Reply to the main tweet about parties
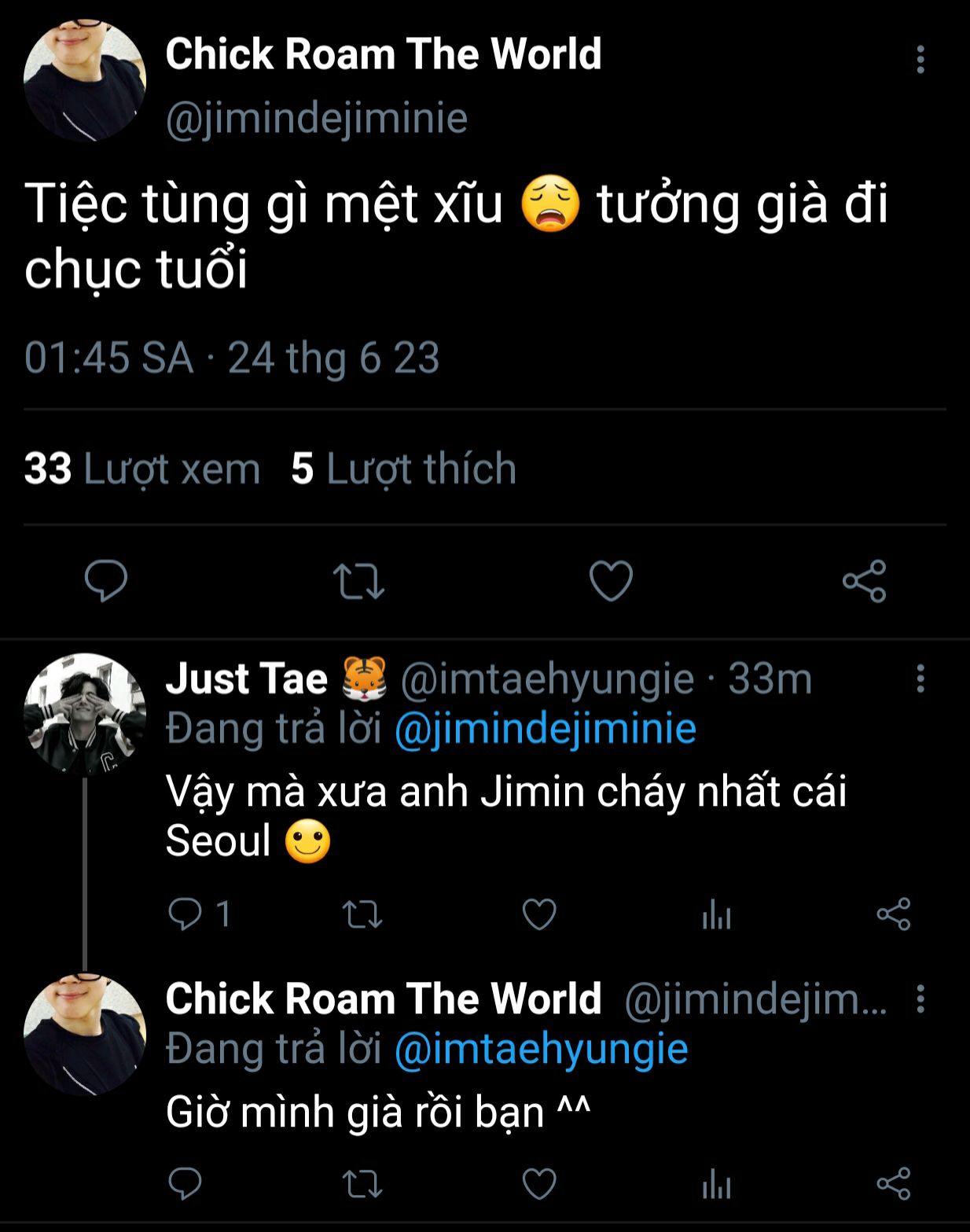 [105, 581]
